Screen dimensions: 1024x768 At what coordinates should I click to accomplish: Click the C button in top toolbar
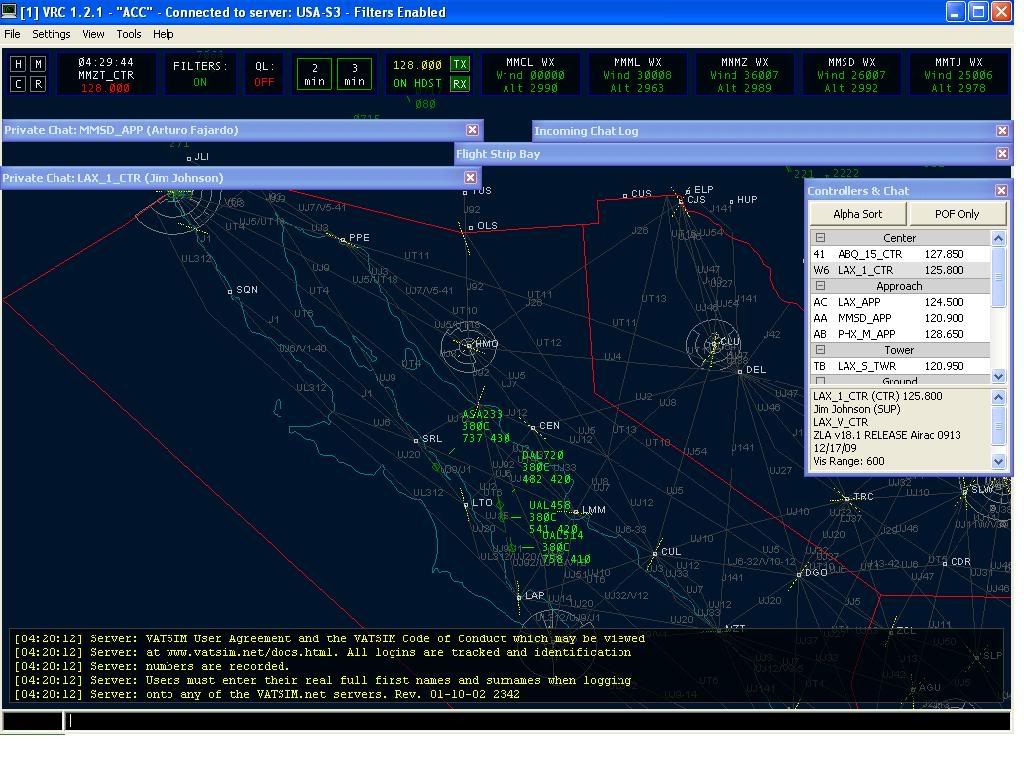tap(18, 84)
